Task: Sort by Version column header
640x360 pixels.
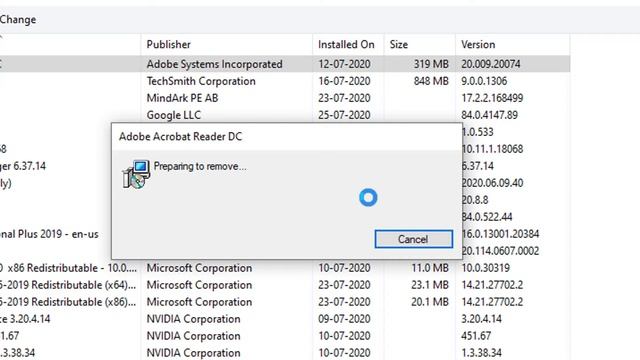Action: pyautogui.click(x=478, y=44)
